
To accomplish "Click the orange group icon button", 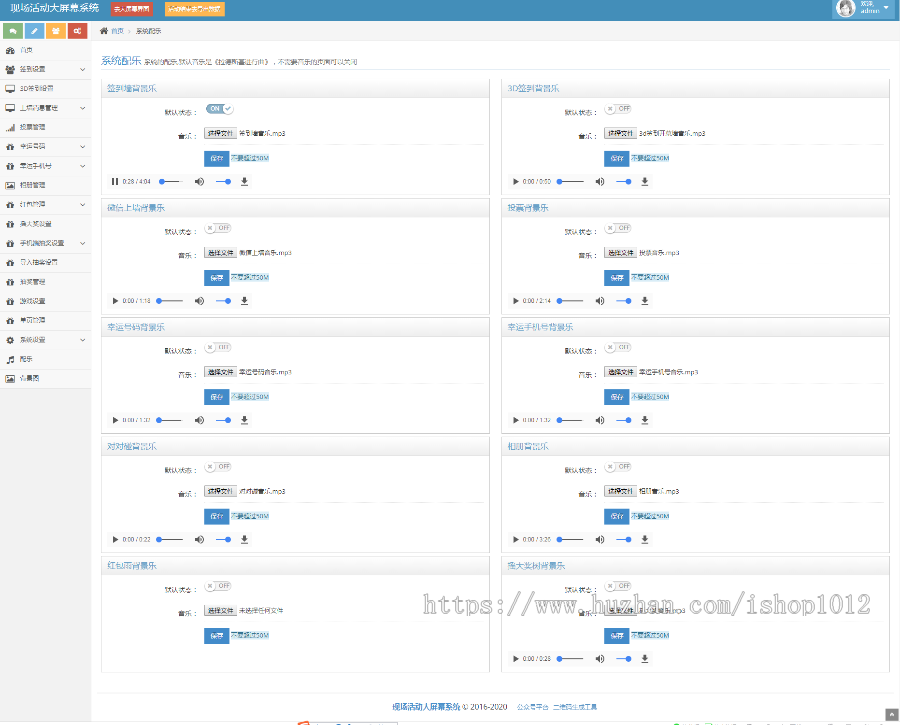I will pos(56,31).
